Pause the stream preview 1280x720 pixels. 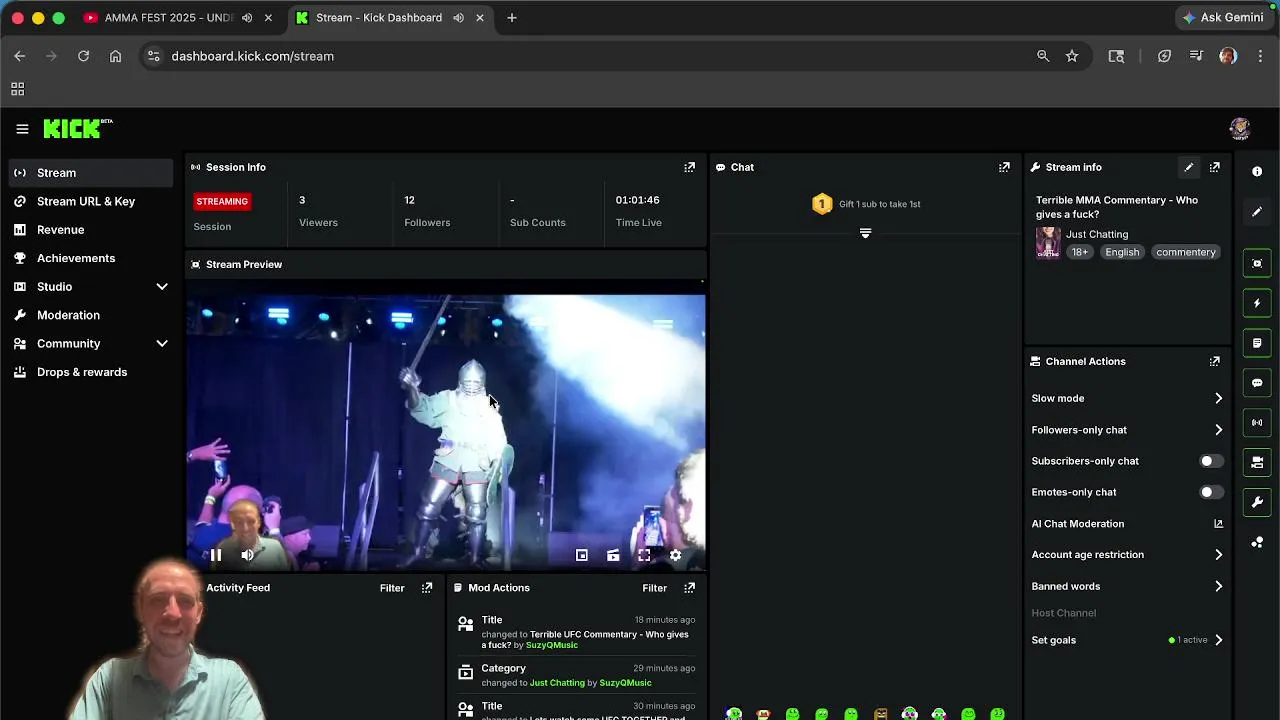pyautogui.click(x=215, y=555)
